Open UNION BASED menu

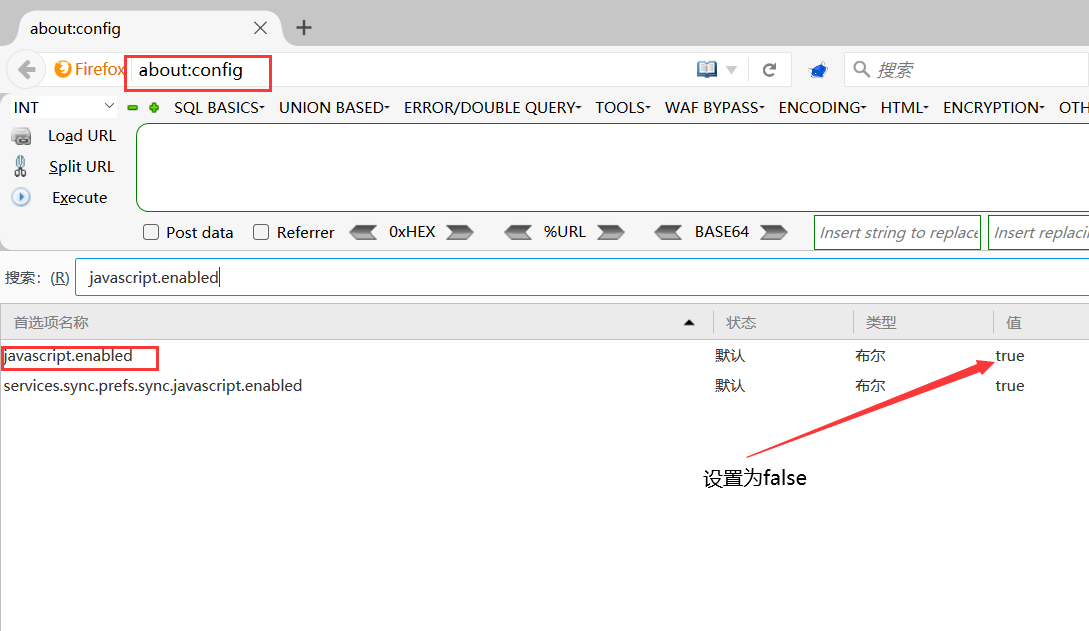334,108
